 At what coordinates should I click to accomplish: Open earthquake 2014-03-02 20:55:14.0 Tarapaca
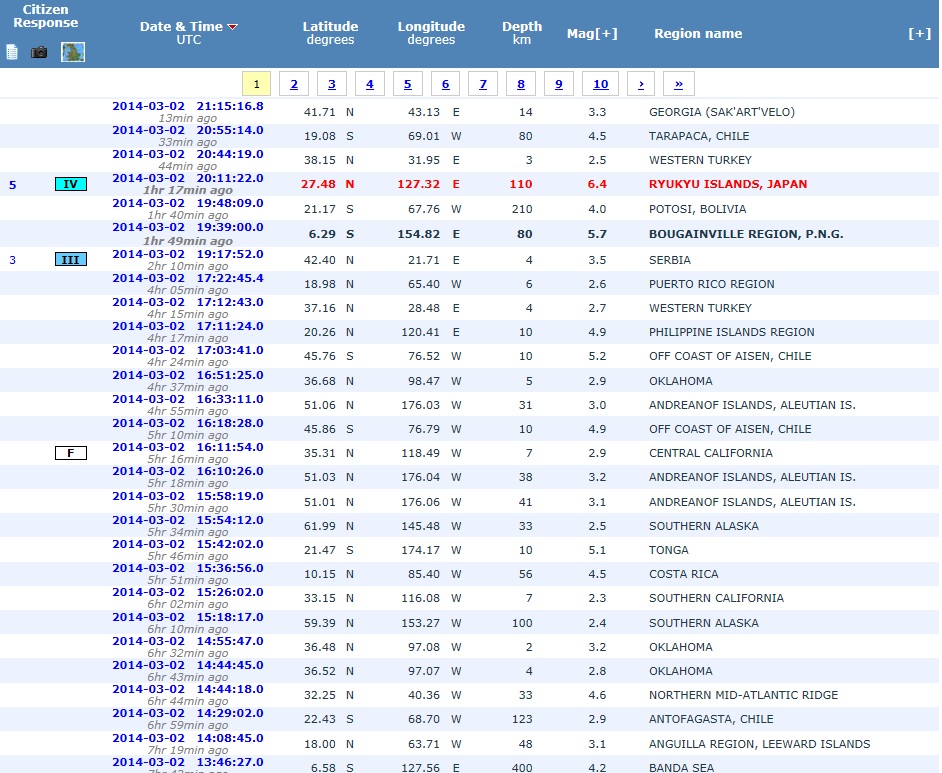tap(188, 130)
